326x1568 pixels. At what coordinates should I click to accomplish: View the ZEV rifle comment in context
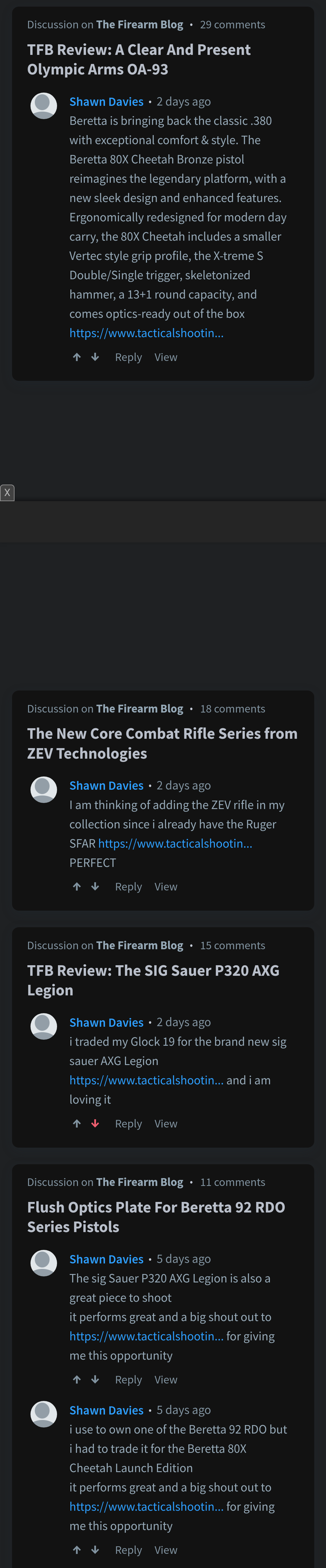[x=166, y=887]
